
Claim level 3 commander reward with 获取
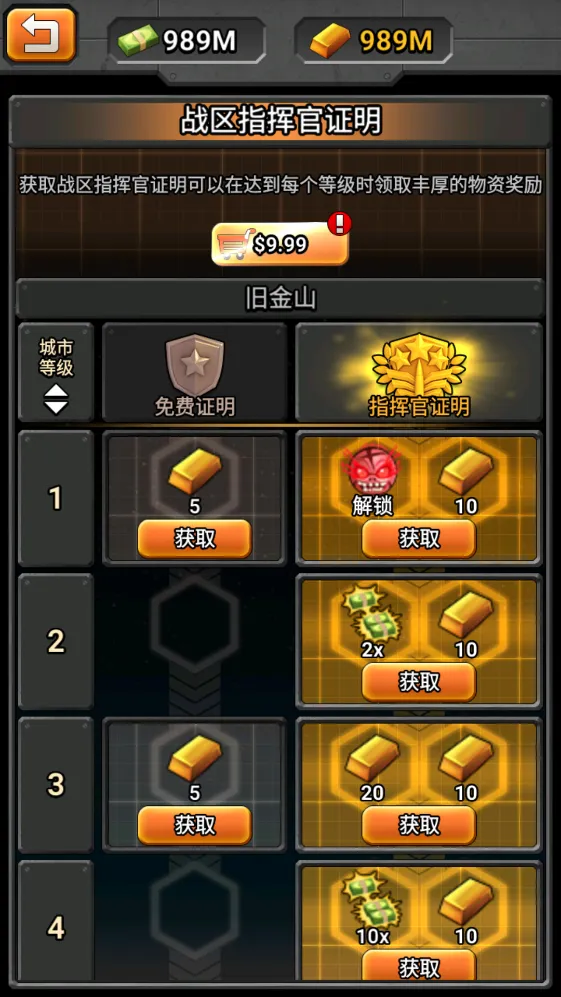coord(419,825)
